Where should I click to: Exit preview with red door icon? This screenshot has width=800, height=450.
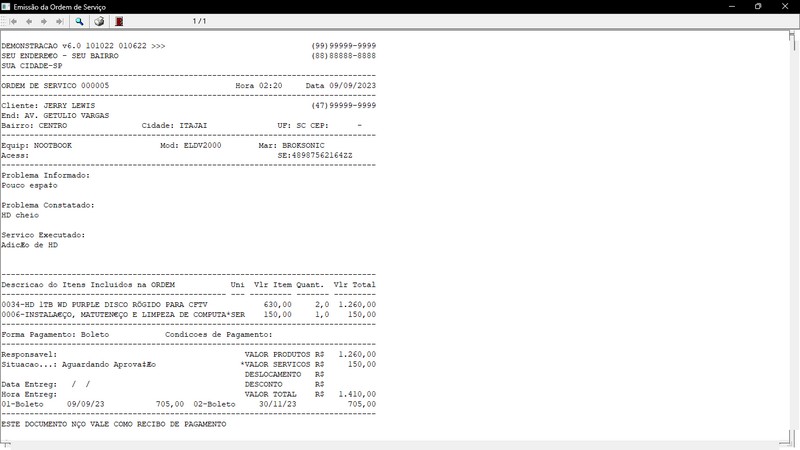tap(119, 21)
